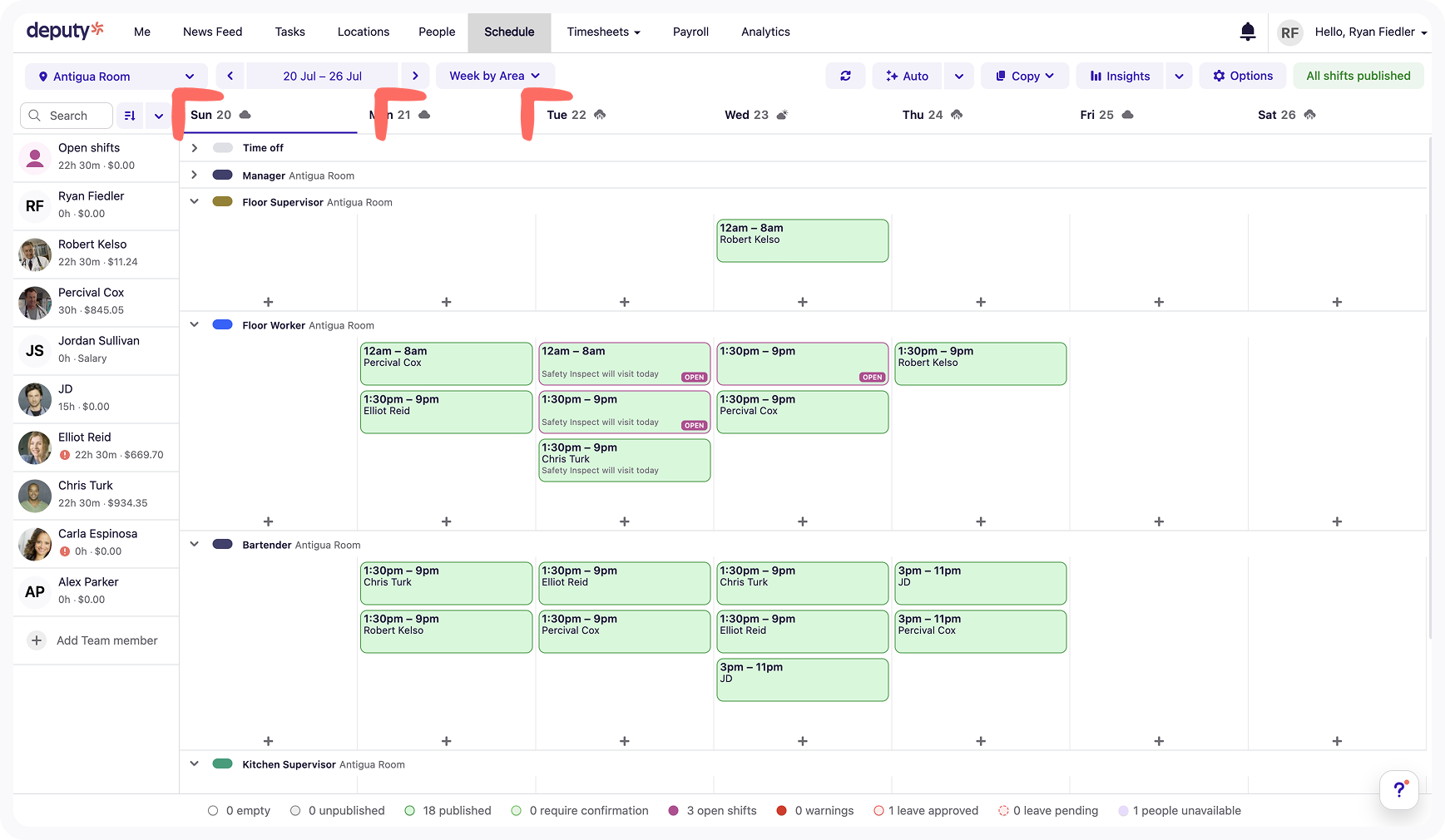This screenshot has height=840, width=1445.
Task: Toggle the 1 people unavailable filter
Action: [1180, 811]
